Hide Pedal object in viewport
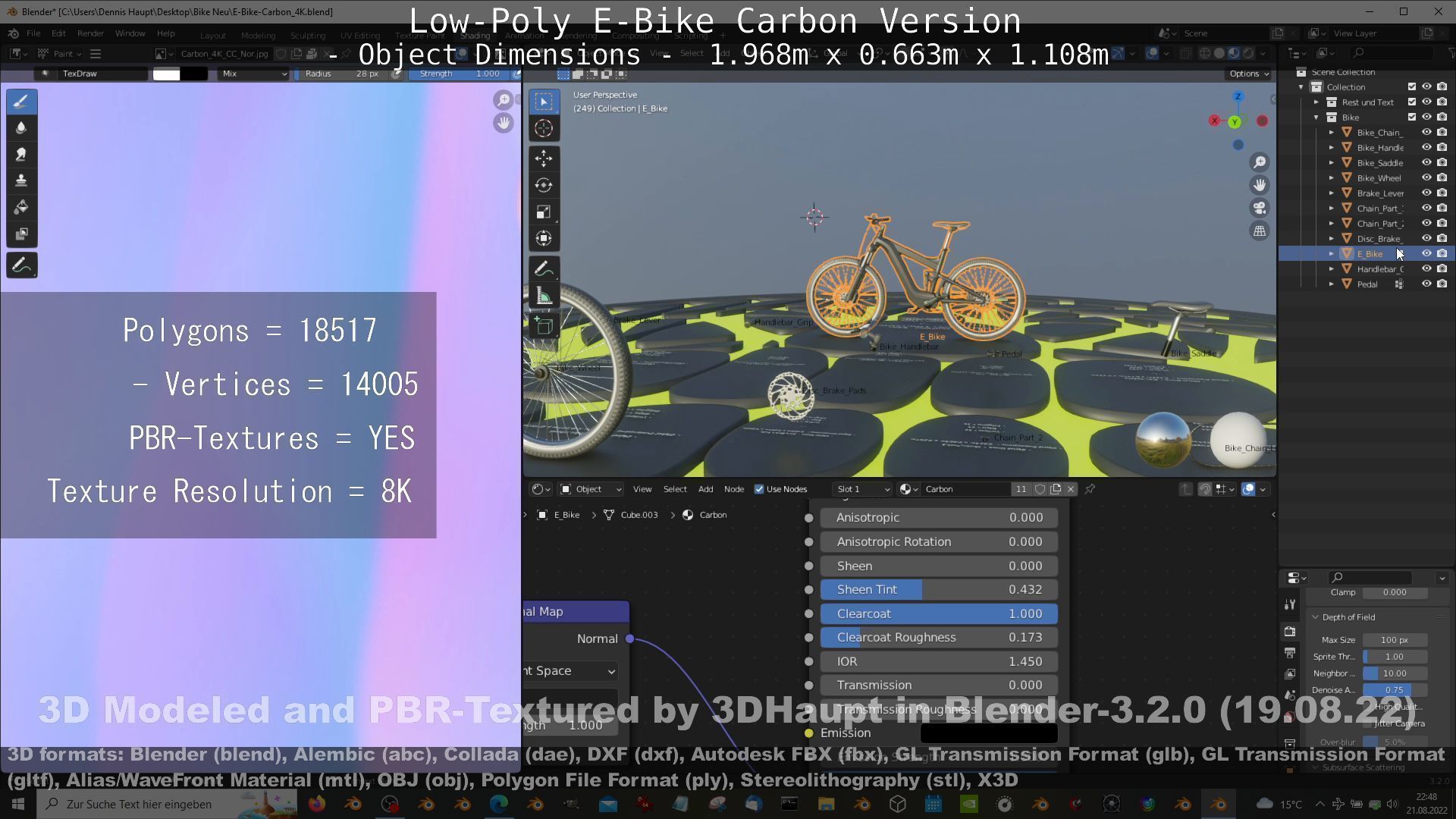This screenshot has height=819, width=1456. tap(1426, 284)
